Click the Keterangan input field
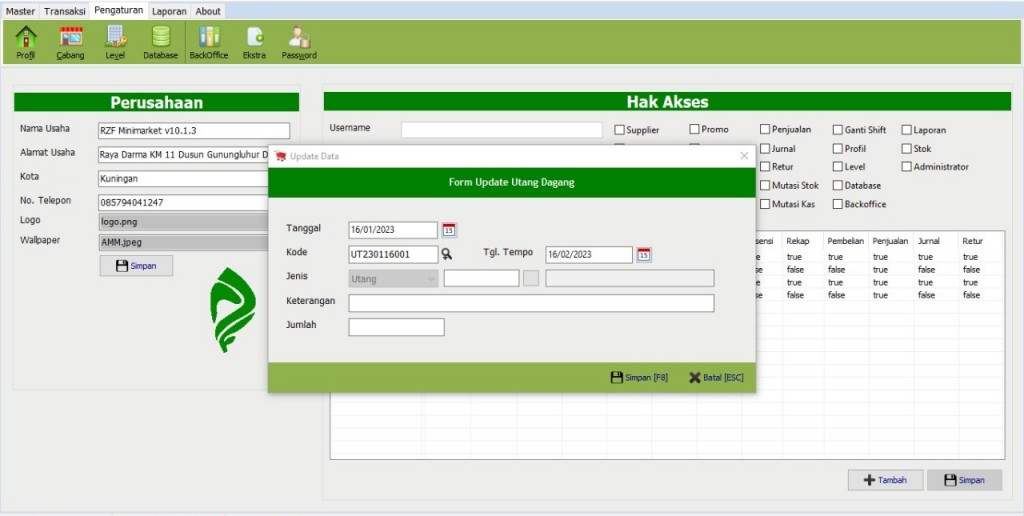1024x516 pixels. [x=531, y=303]
